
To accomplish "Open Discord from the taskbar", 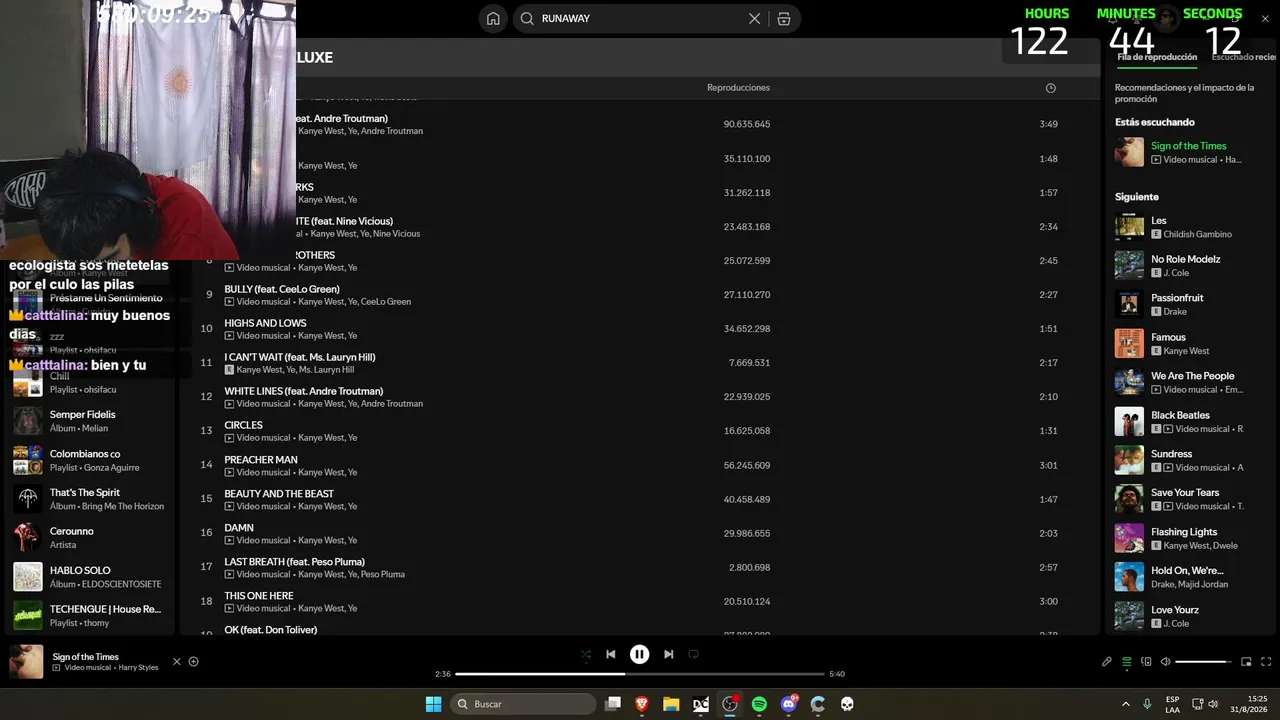I will (789, 704).
